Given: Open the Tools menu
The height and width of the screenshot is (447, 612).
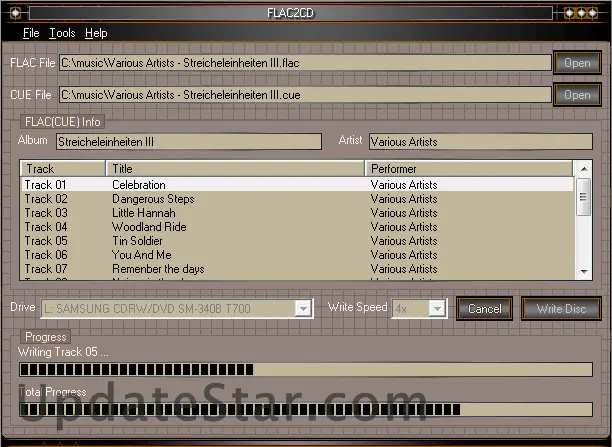Looking at the screenshot, I should 62,33.
